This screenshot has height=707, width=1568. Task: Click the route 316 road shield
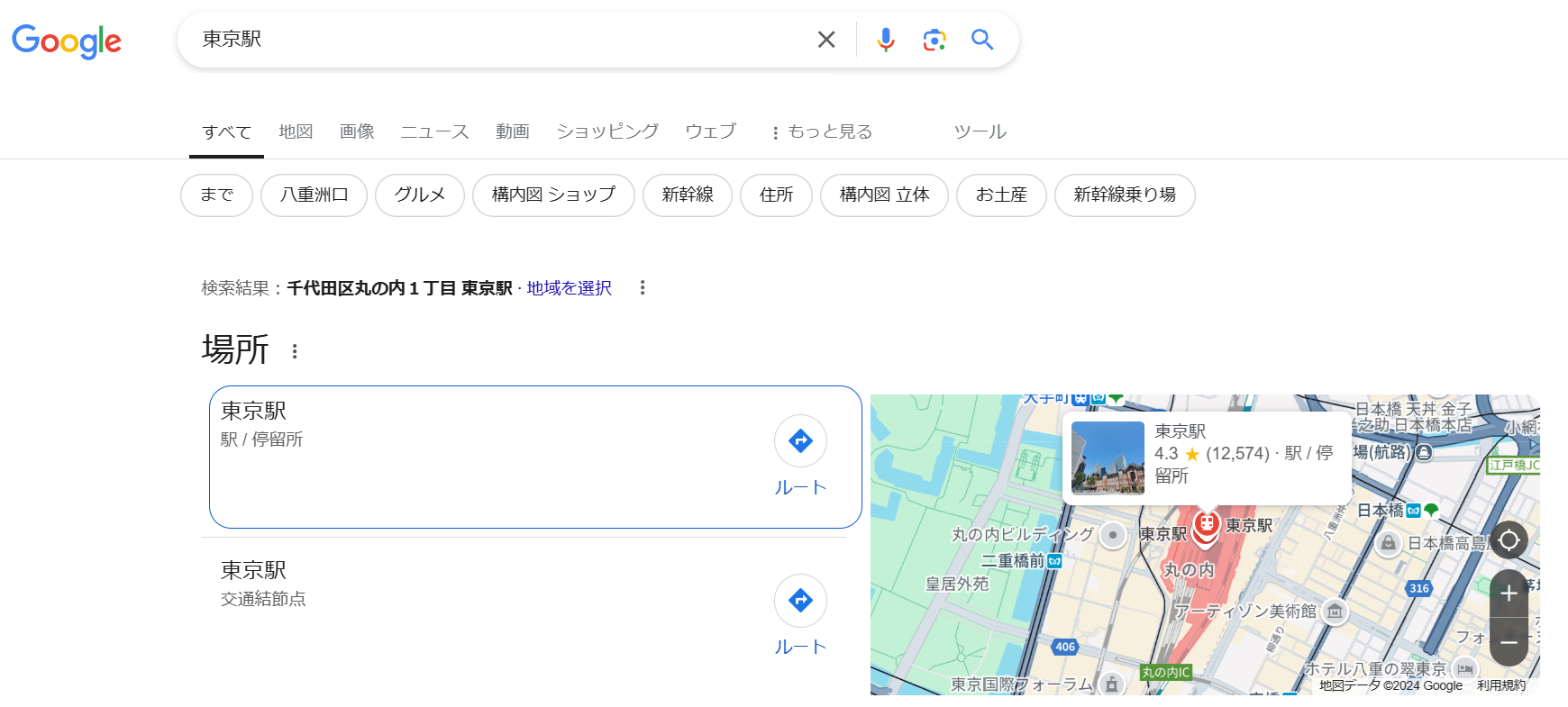(x=1419, y=588)
